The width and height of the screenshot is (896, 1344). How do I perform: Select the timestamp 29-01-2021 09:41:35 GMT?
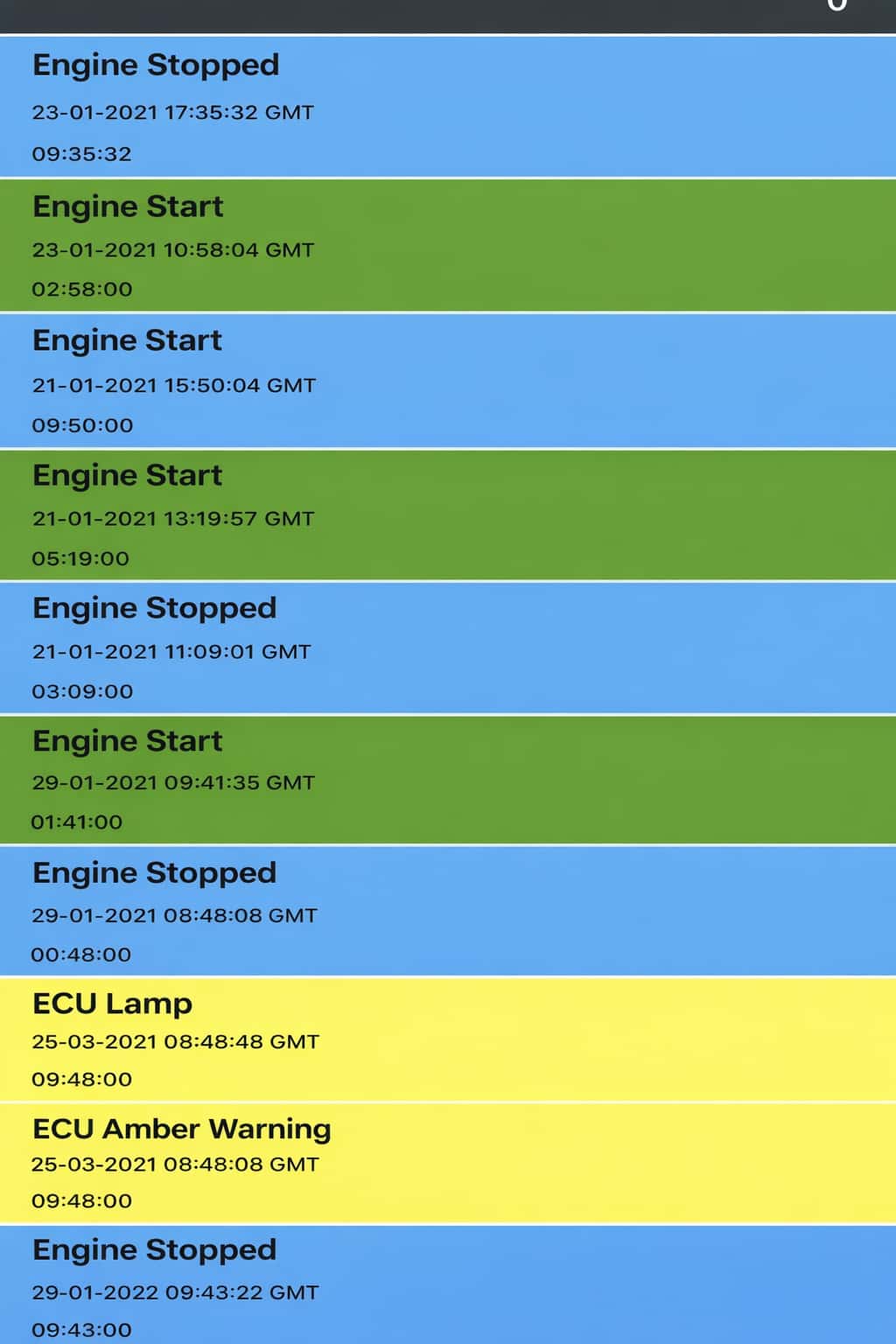pos(172,781)
